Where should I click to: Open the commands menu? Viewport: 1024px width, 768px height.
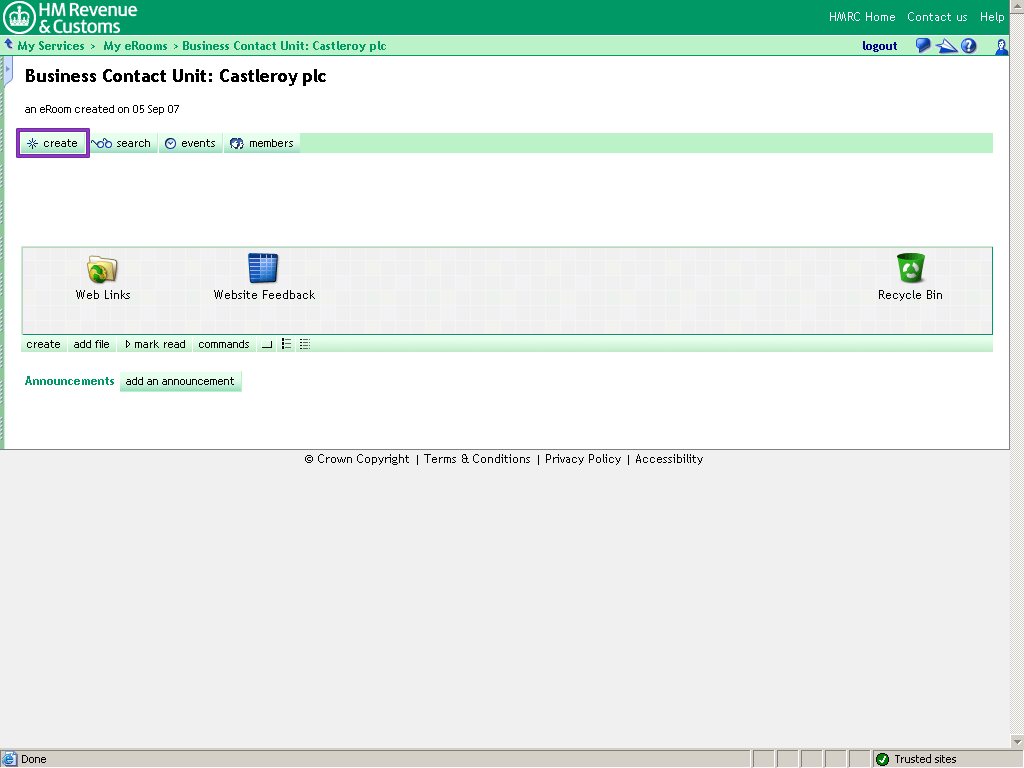[223, 344]
